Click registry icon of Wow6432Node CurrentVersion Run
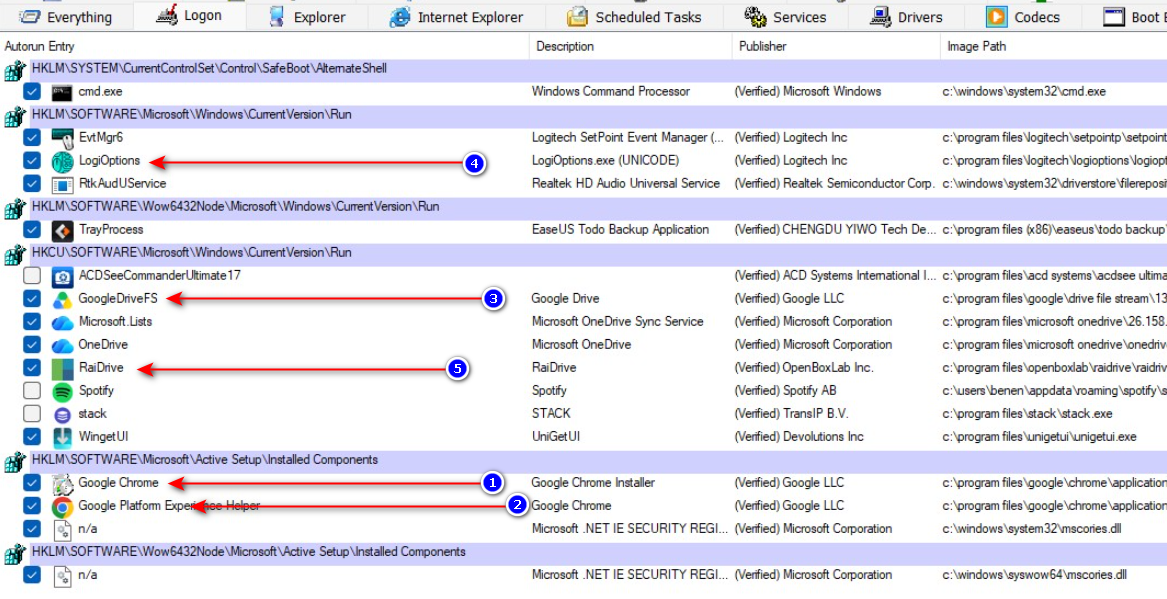The height and width of the screenshot is (599, 1167). (x=15, y=209)
